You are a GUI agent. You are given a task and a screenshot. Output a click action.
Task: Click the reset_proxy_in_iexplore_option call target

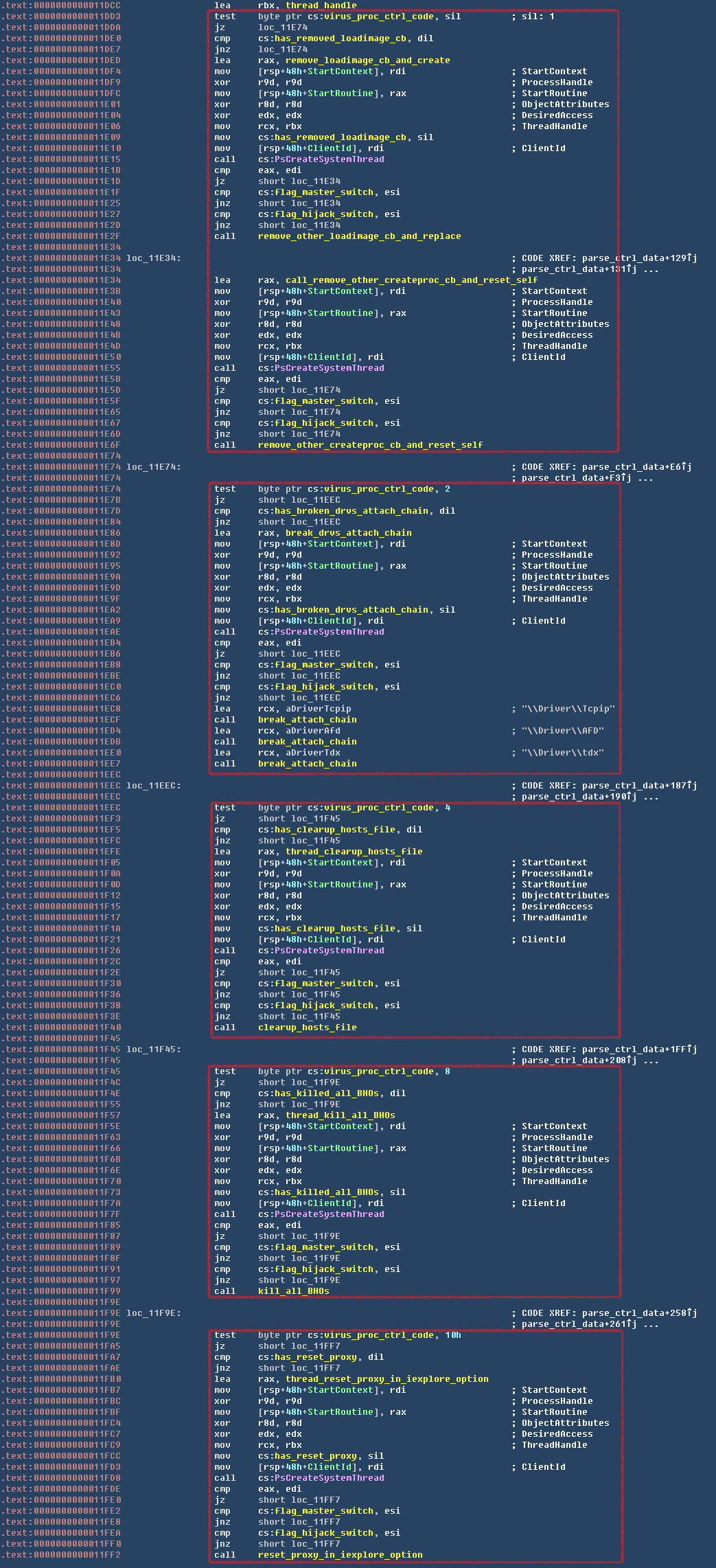(340, 1555)
